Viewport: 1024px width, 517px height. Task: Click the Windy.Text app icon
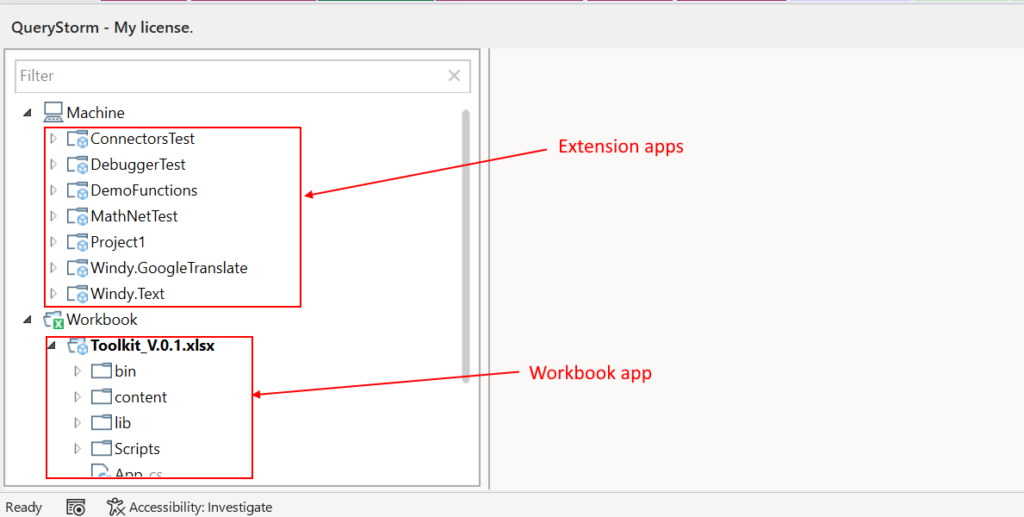[x=78, y=294]
